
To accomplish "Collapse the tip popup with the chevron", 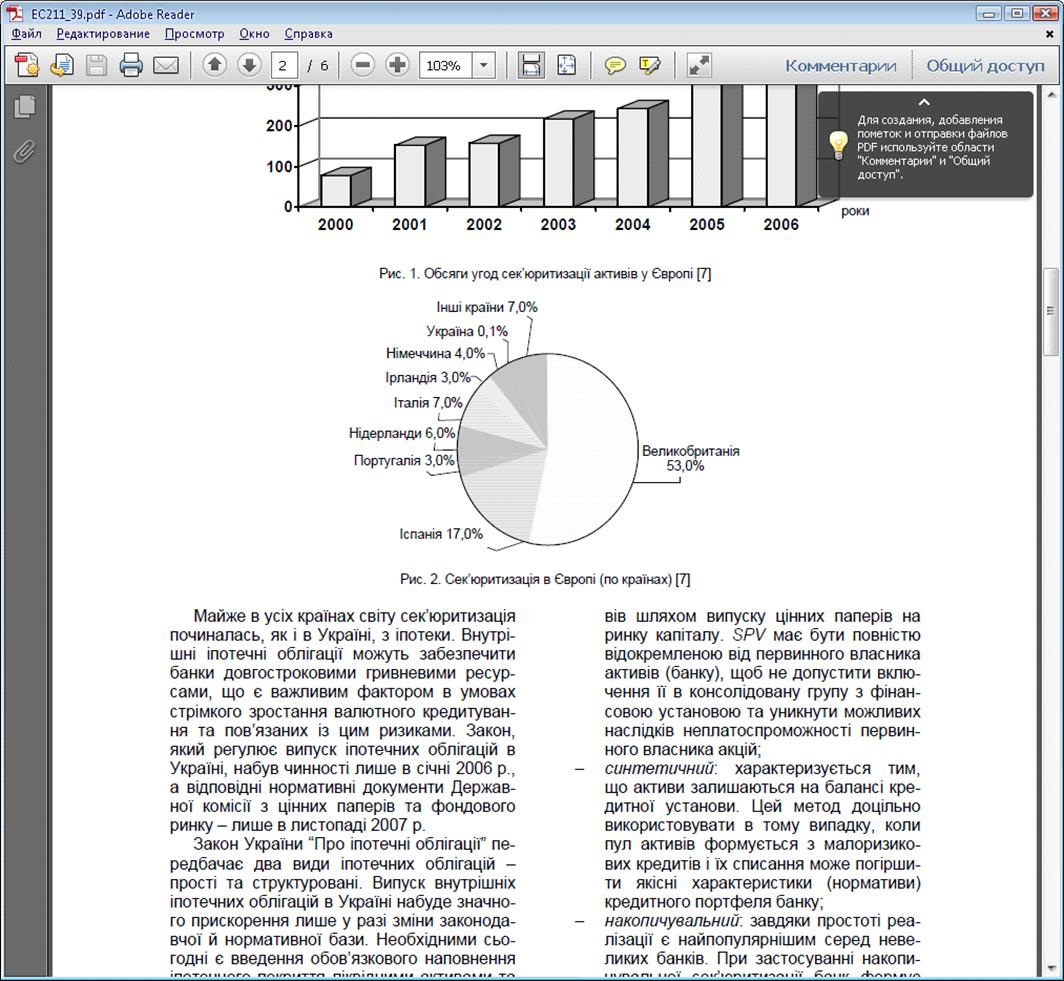I will (x=924, y=102).
